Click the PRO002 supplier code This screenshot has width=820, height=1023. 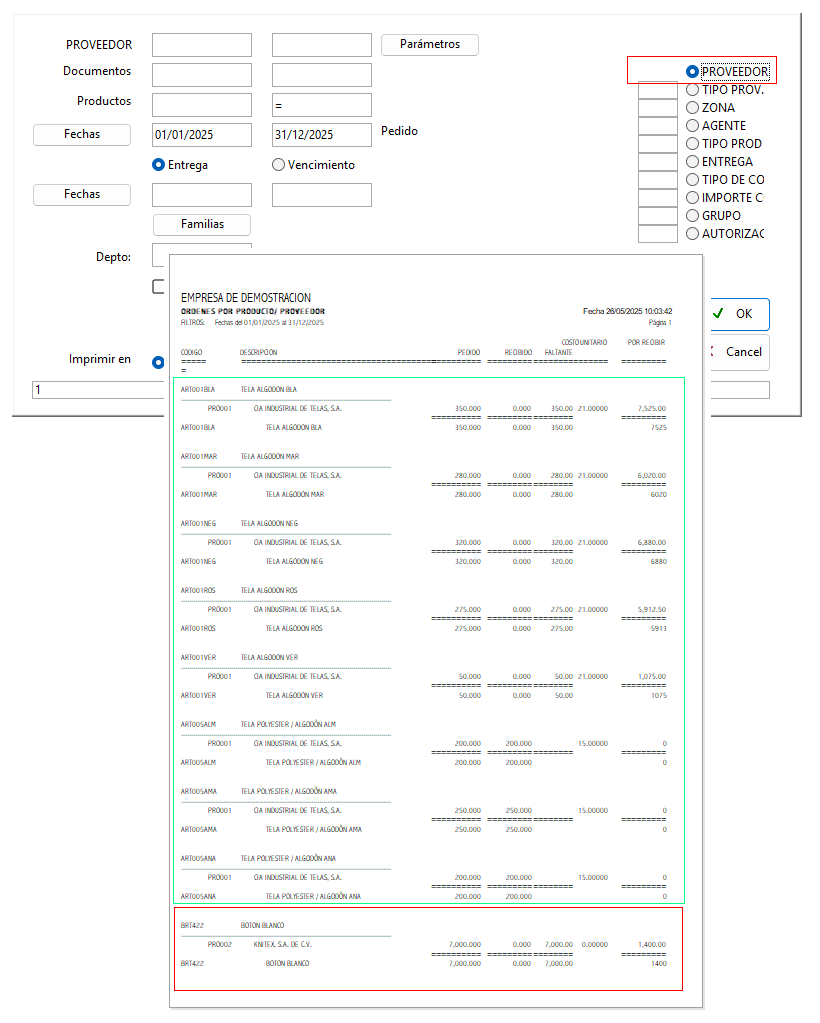(220, 944)
